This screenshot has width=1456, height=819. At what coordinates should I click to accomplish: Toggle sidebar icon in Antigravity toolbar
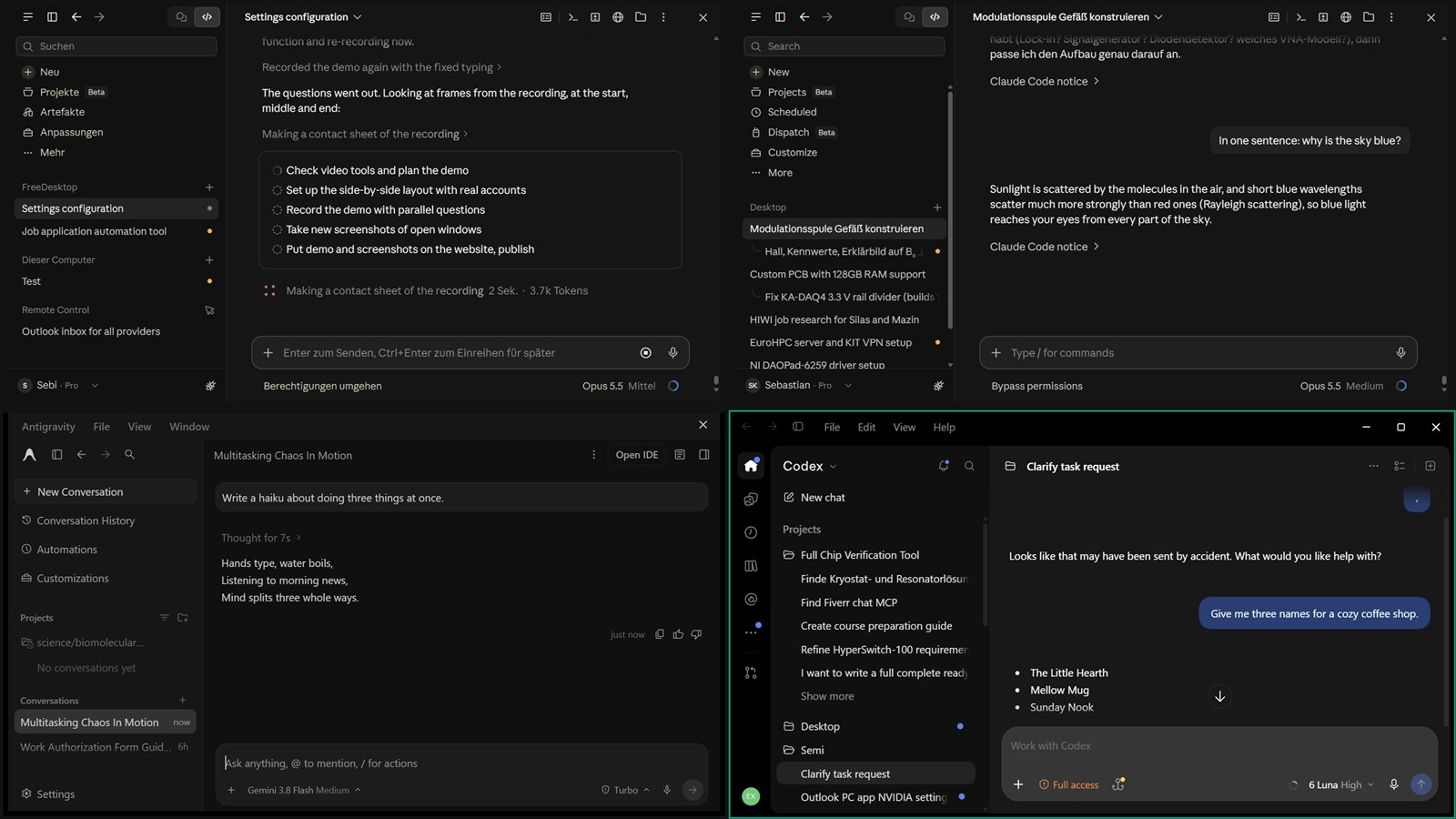tap(56, 454)
